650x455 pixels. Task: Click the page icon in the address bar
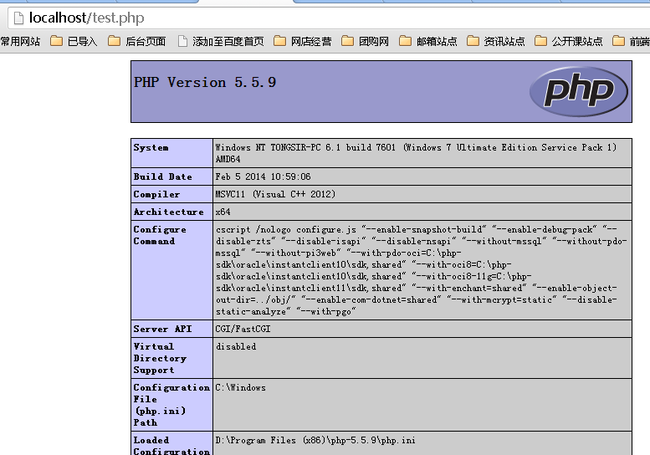click(18, 18)
